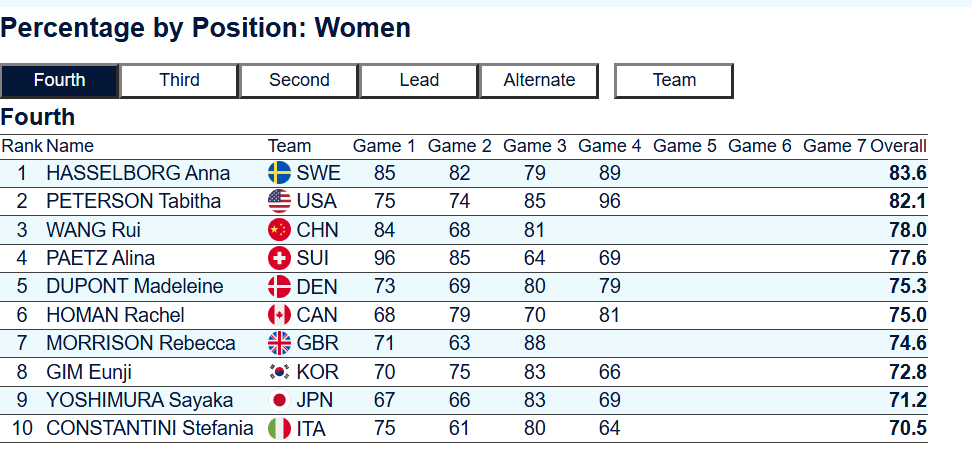Click player name HASSELBORG Anna
The width and height of the screenshot is (972, 450).
coord(138,173)
